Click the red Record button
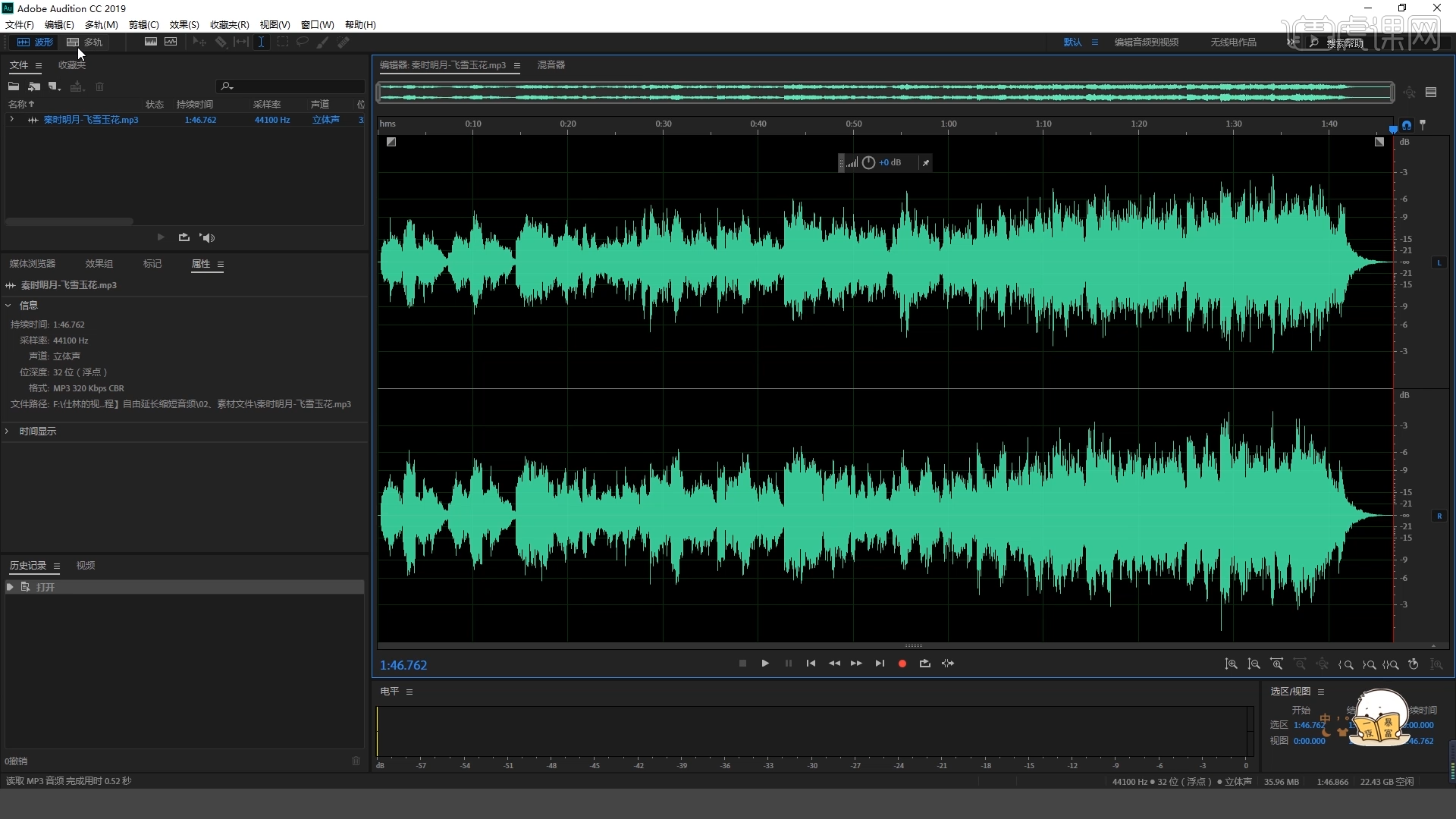Screen dimensions: 1456x819 coord(902,664)
